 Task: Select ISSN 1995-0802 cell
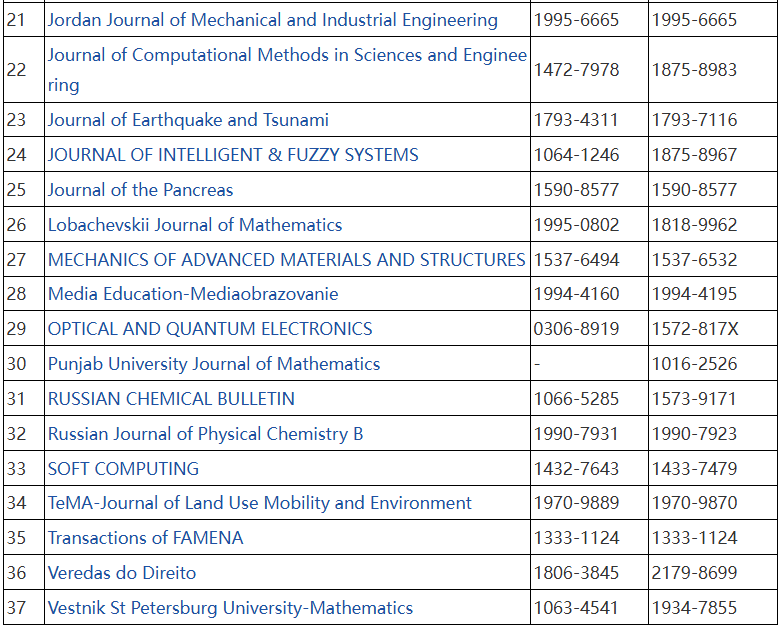coord(589,224)
